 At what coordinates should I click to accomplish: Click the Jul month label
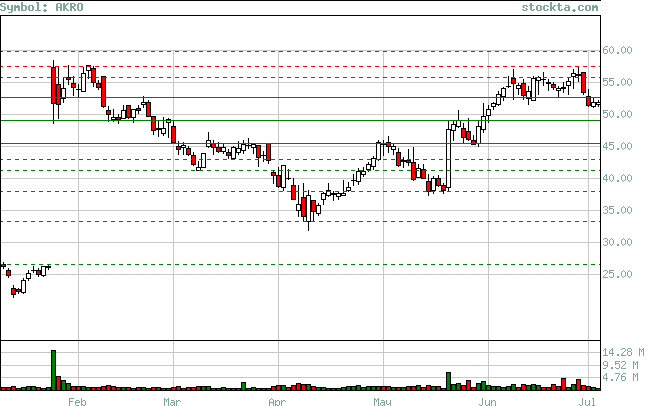pyautogui.click(x=587, y=401)
